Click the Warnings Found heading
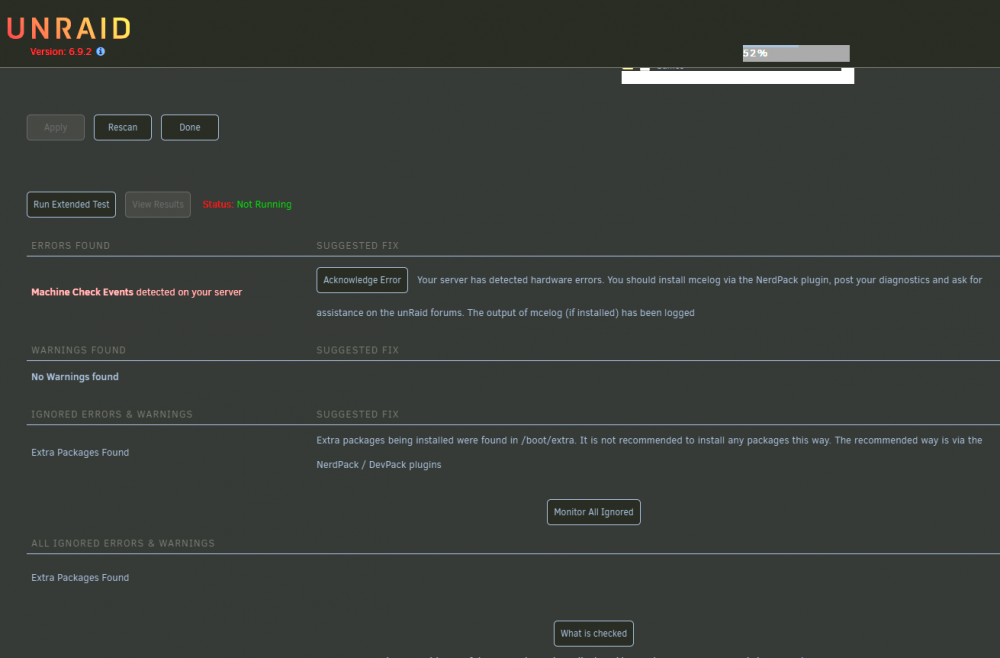 click(x=78, y=350)
